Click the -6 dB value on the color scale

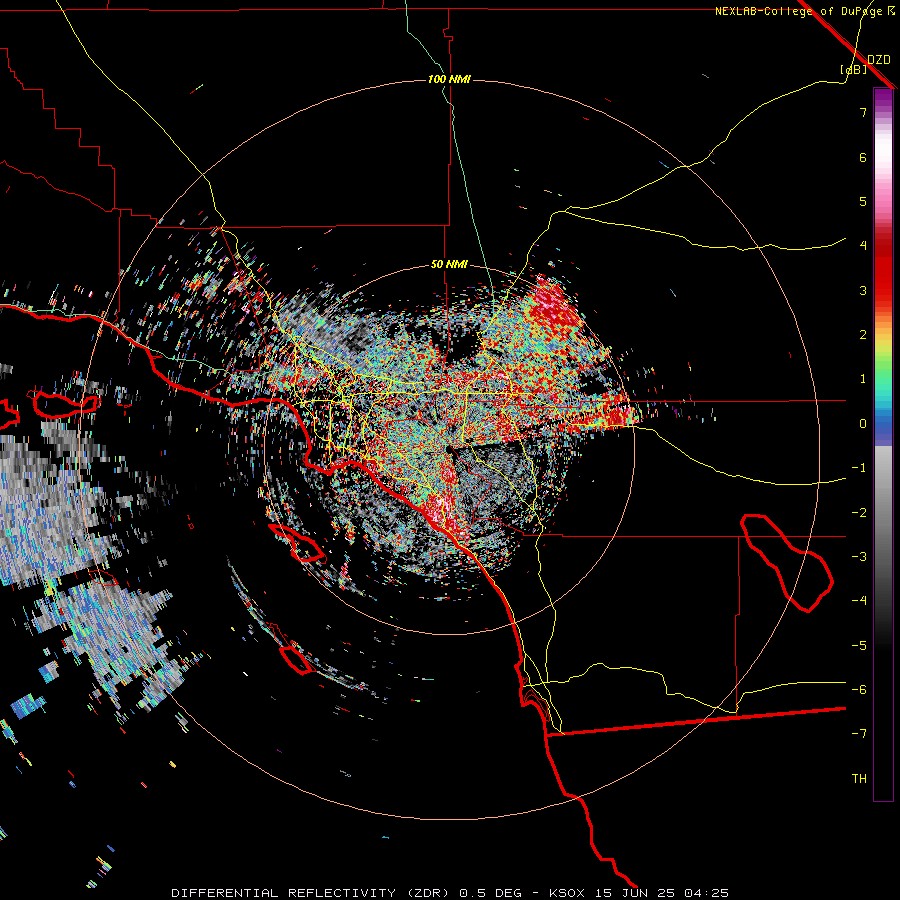pyautogui.click(x=859, y=690)
